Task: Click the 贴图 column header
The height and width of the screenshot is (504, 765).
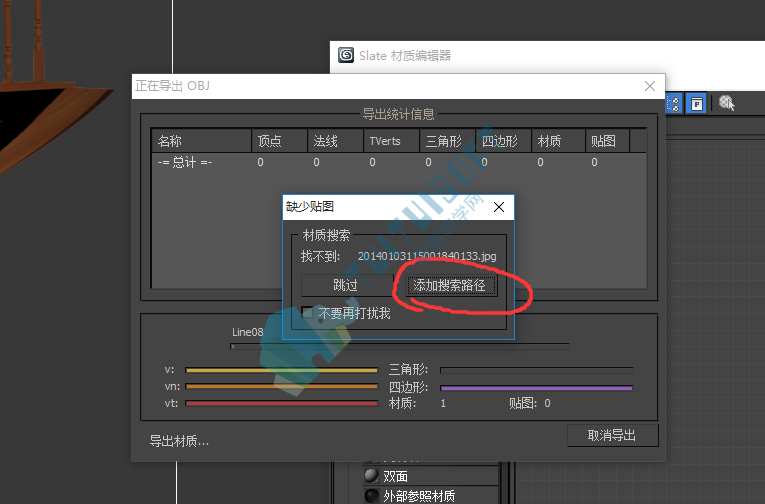Action: tap(608, 141)
